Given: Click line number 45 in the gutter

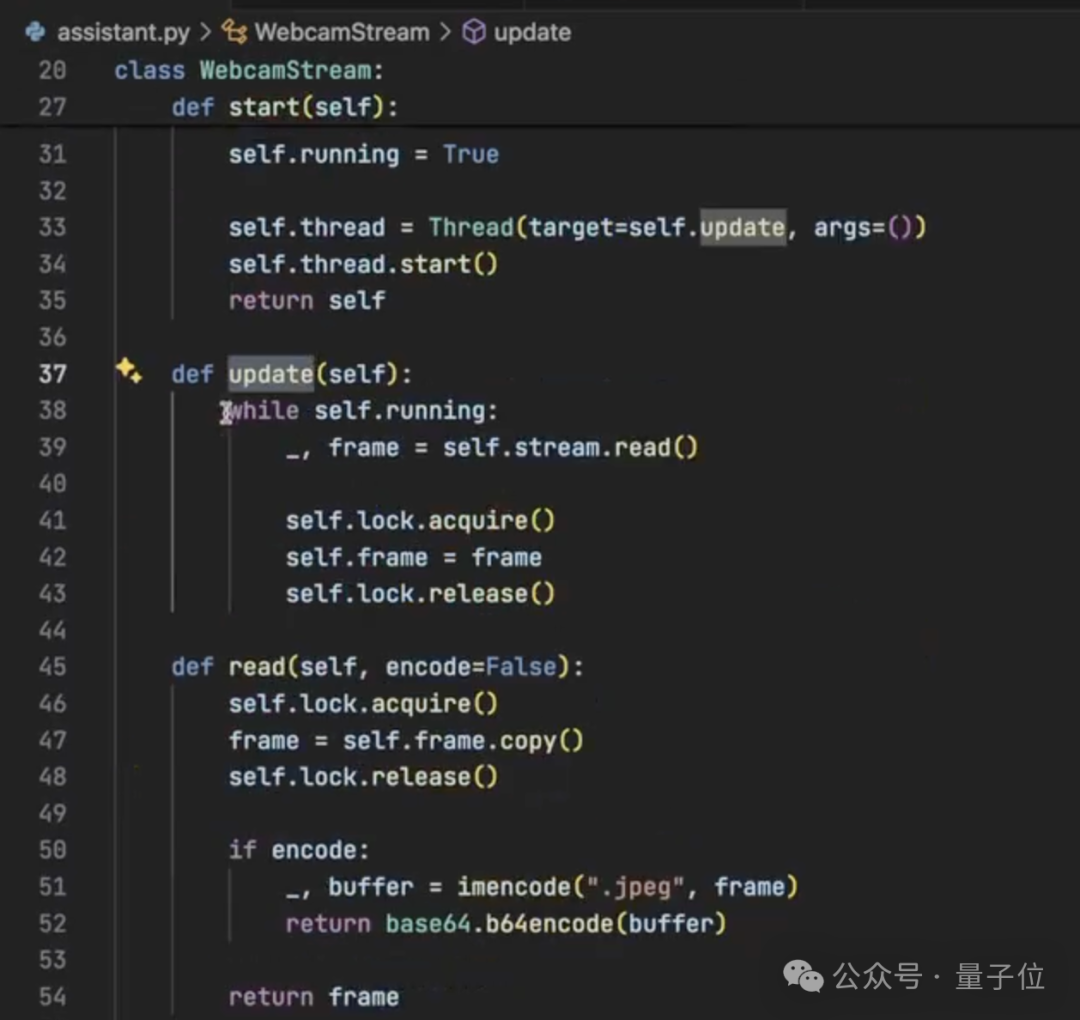Looking at the screenshot, I should click(52, 667).
